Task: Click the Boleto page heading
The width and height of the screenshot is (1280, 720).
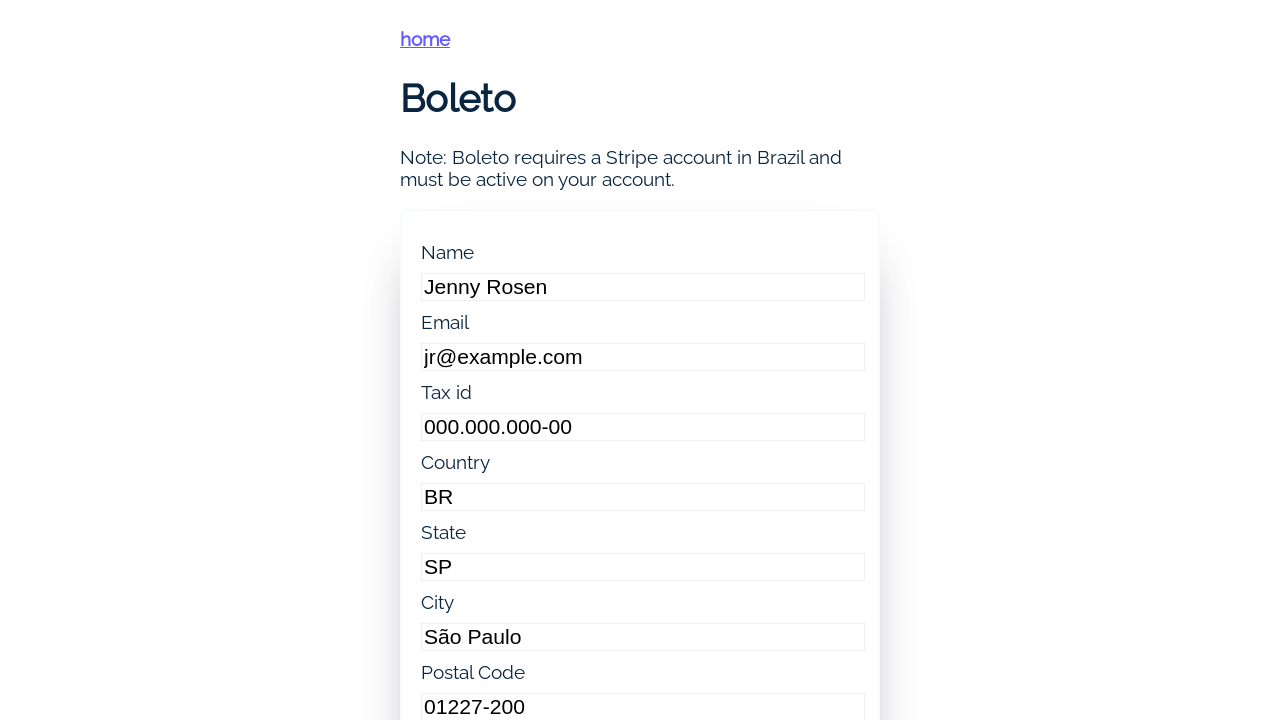Action: click(458, 98)
